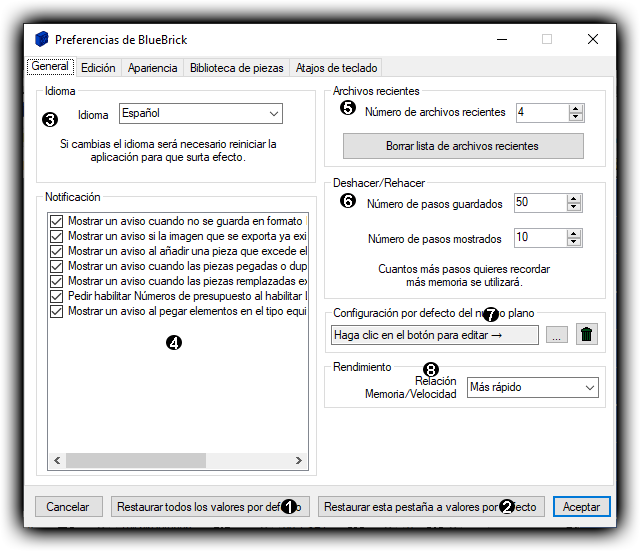Screen dimensions: 640x551
Task: Decrease Número de pasos mostrados value
Action: 574,242
